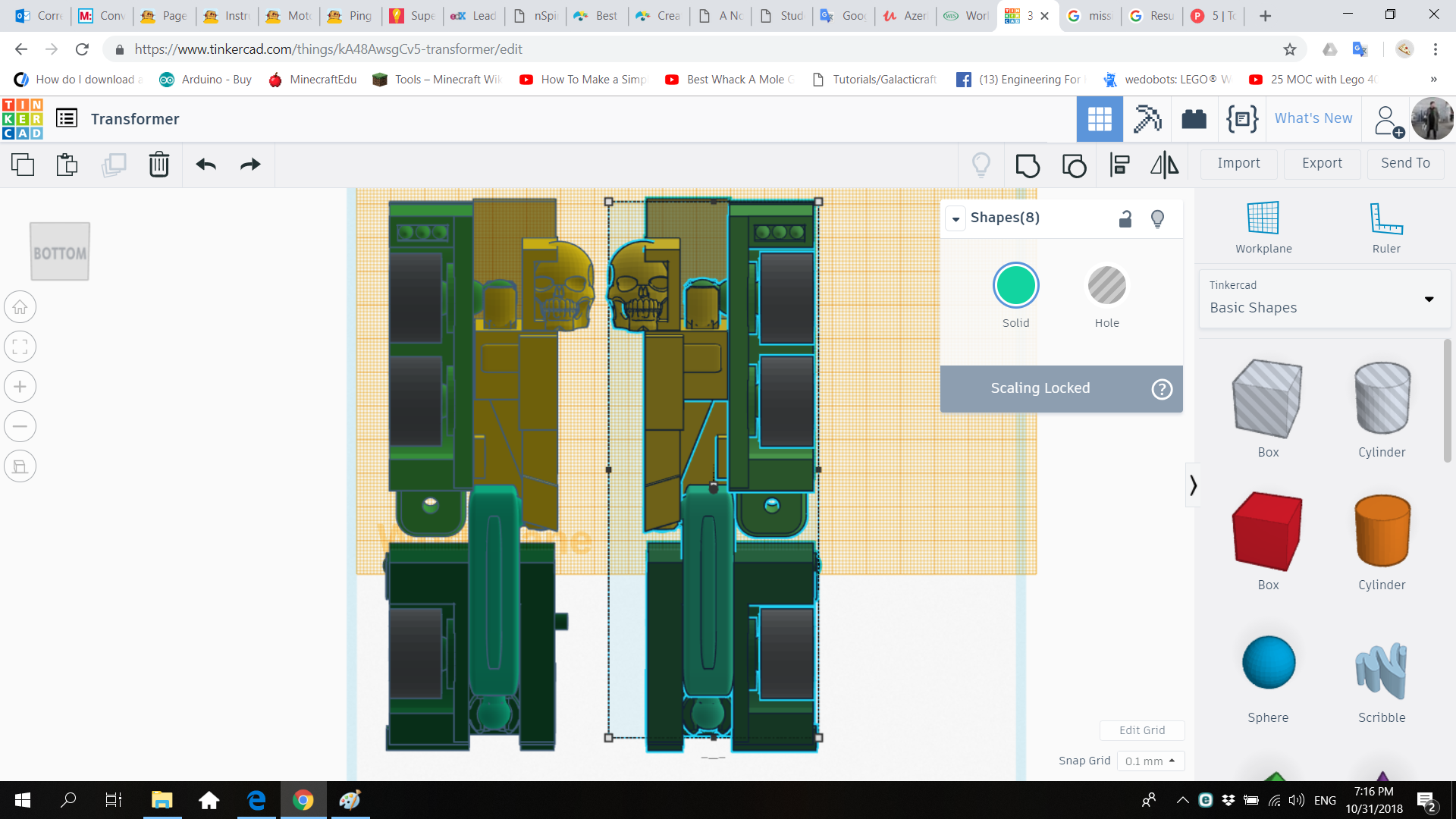The width and height of the screenshot is (1456, 819).
Task: Delete selection with trash icon
Action: tap(158, 165)
